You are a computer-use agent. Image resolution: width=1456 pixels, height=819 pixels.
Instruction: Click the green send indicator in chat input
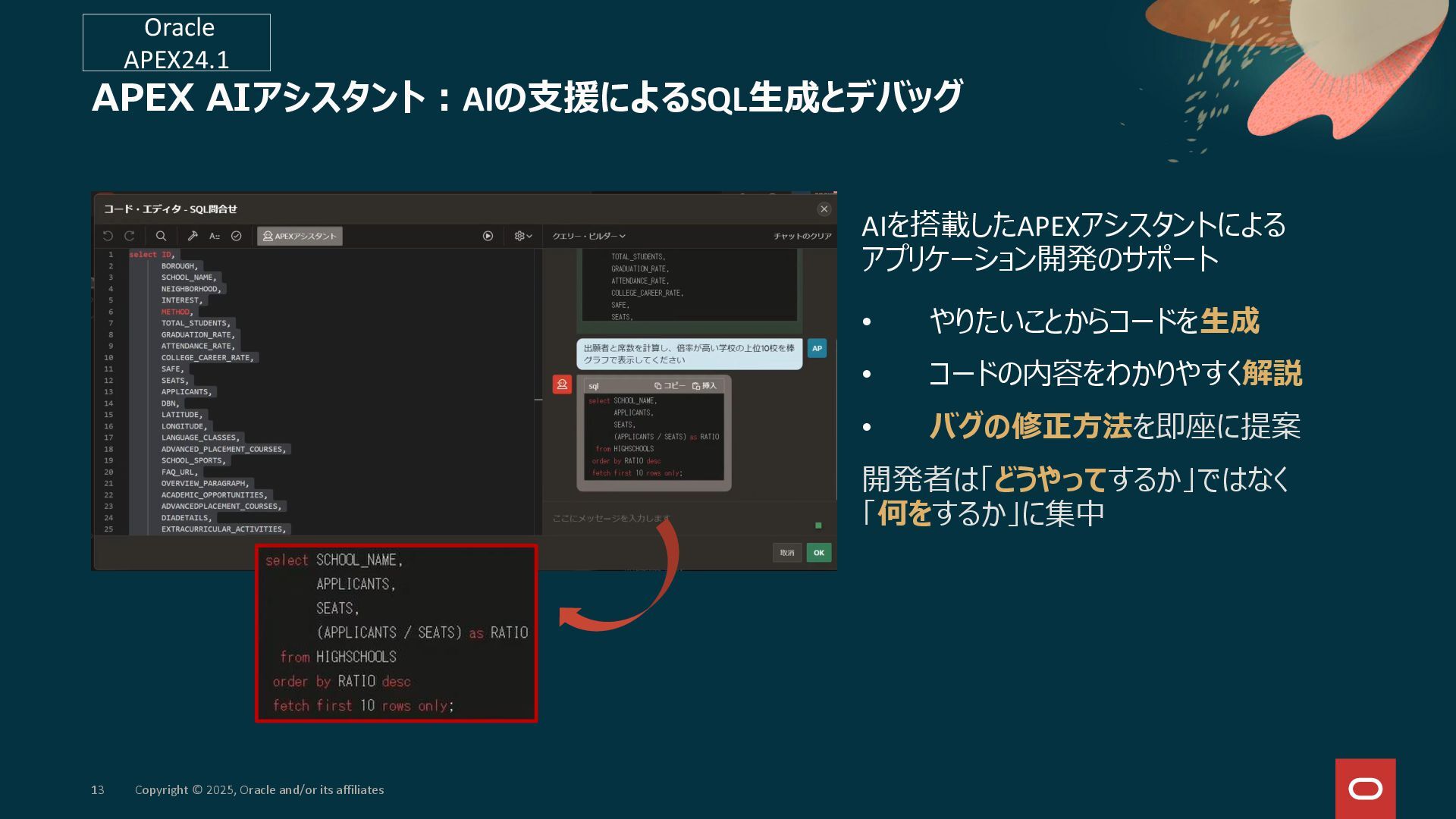pyautogui.click(x=818, y=526)
